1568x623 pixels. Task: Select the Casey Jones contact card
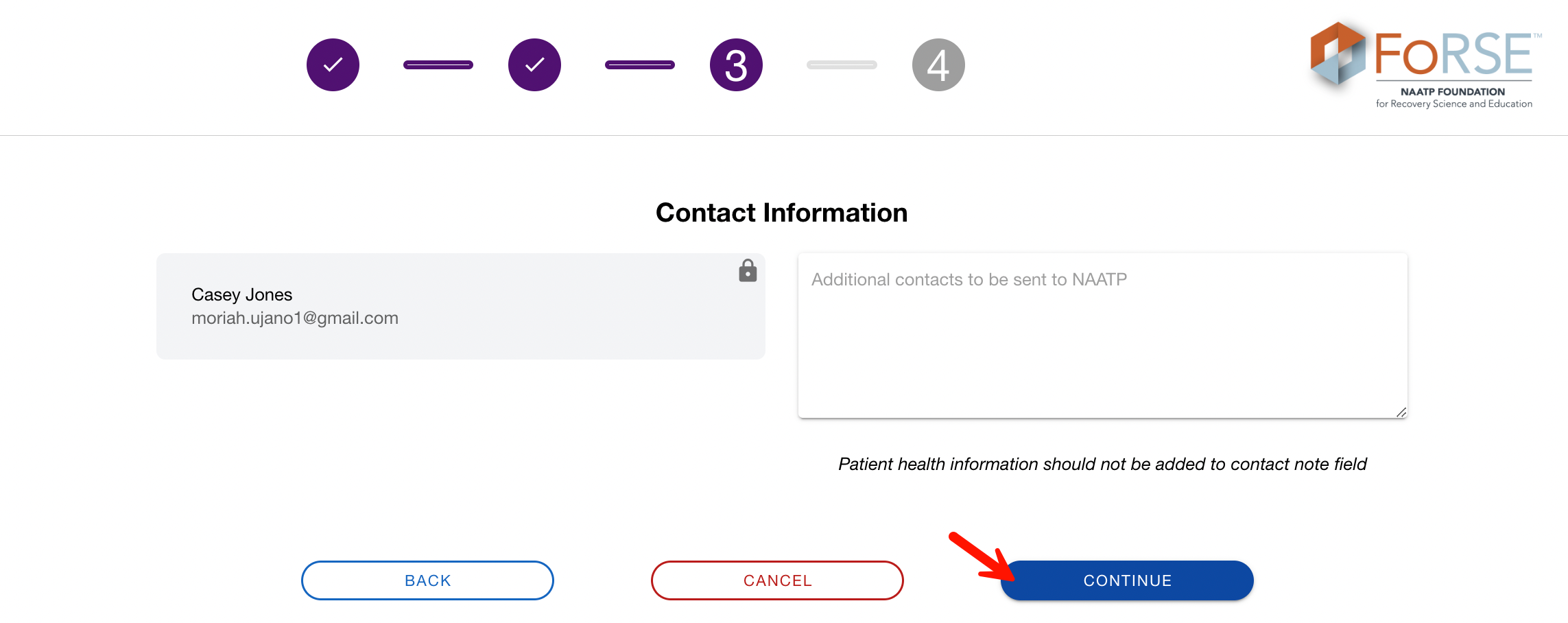[461, 306]
